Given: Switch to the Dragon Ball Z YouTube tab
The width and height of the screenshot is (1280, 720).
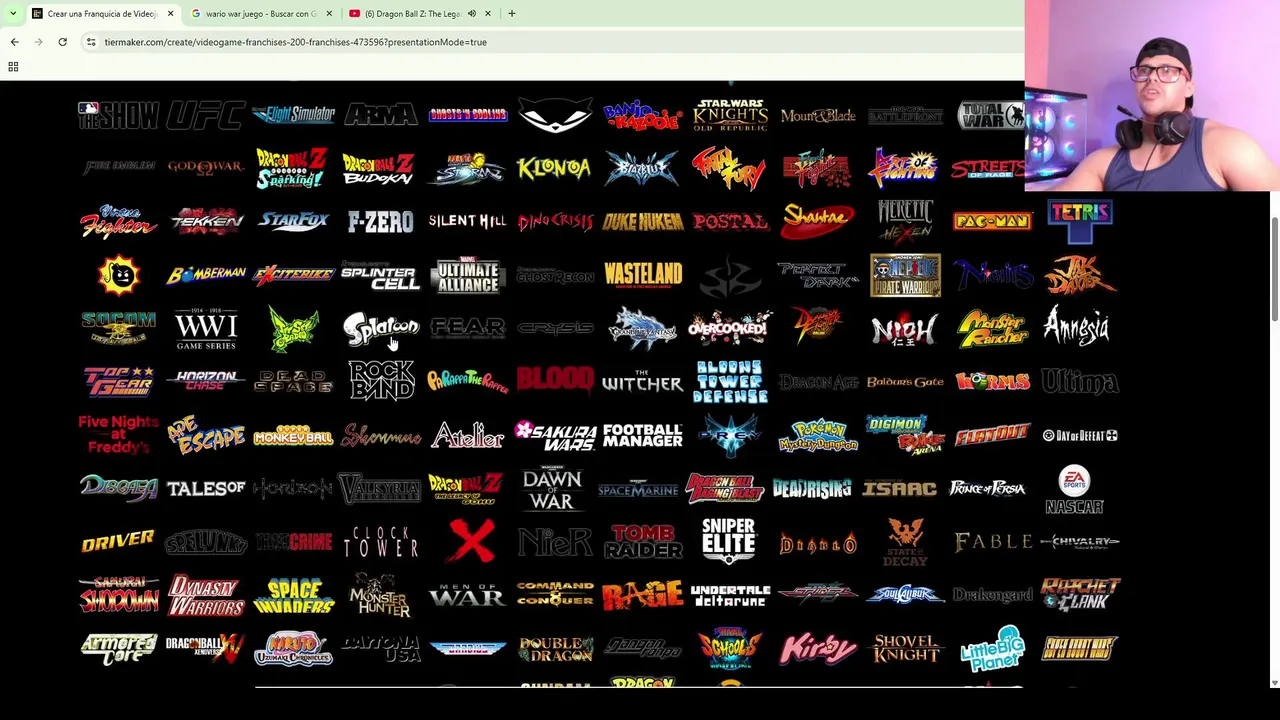Looking at the screenshot, I should [412, 14].
